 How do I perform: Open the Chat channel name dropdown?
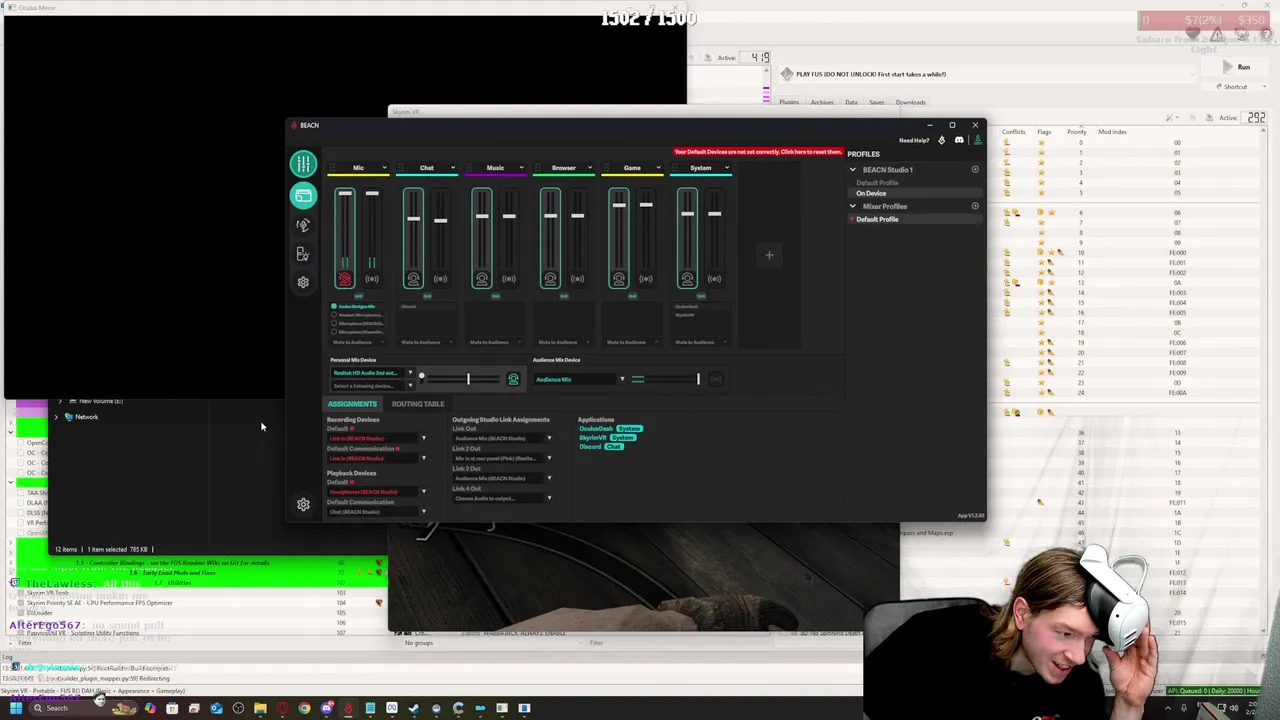[x=453, y=168]
